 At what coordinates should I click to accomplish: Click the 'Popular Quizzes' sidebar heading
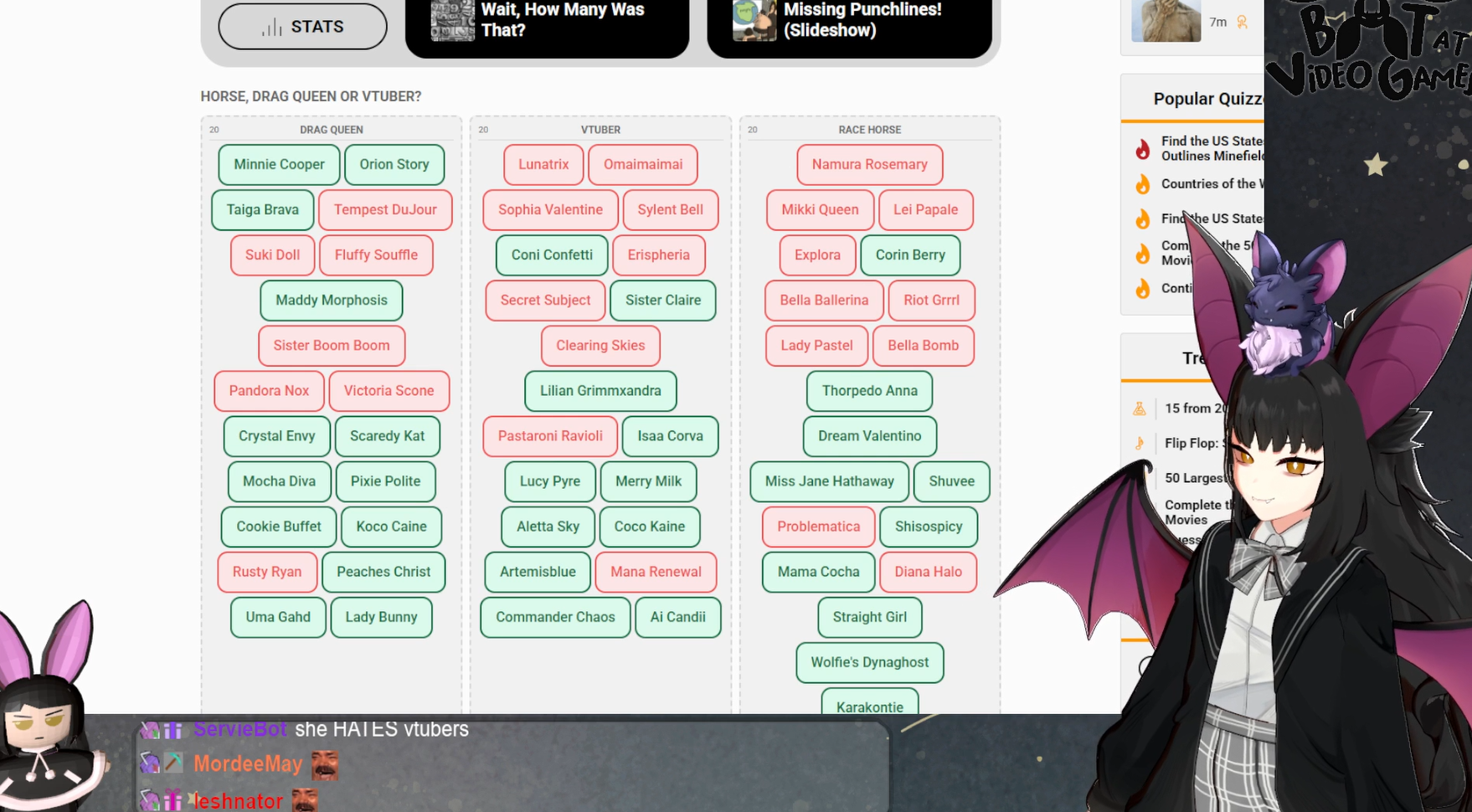click(x=1208, y=99)
